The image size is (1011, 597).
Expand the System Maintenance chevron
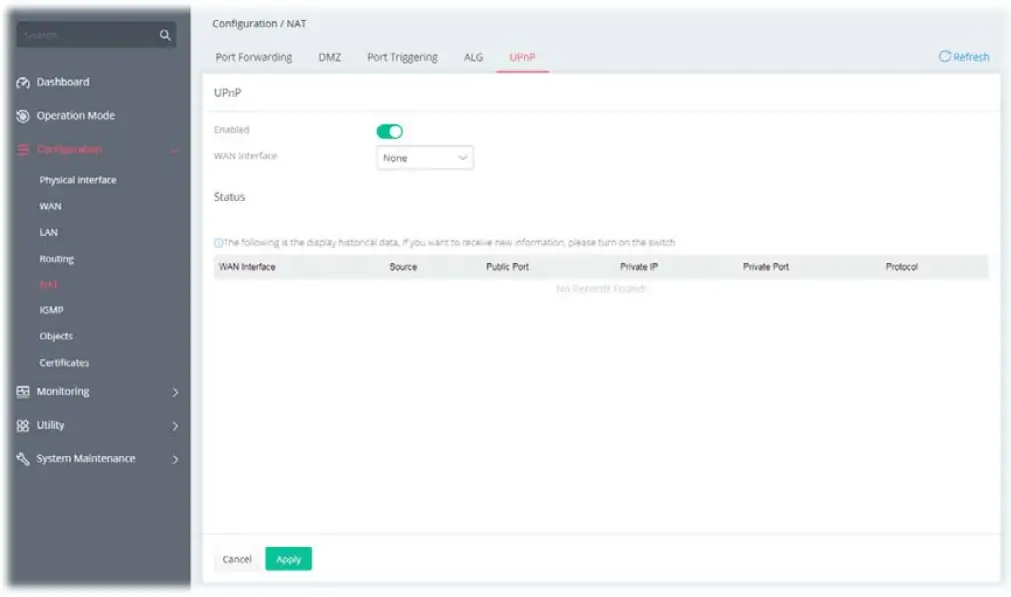point(175,459)
